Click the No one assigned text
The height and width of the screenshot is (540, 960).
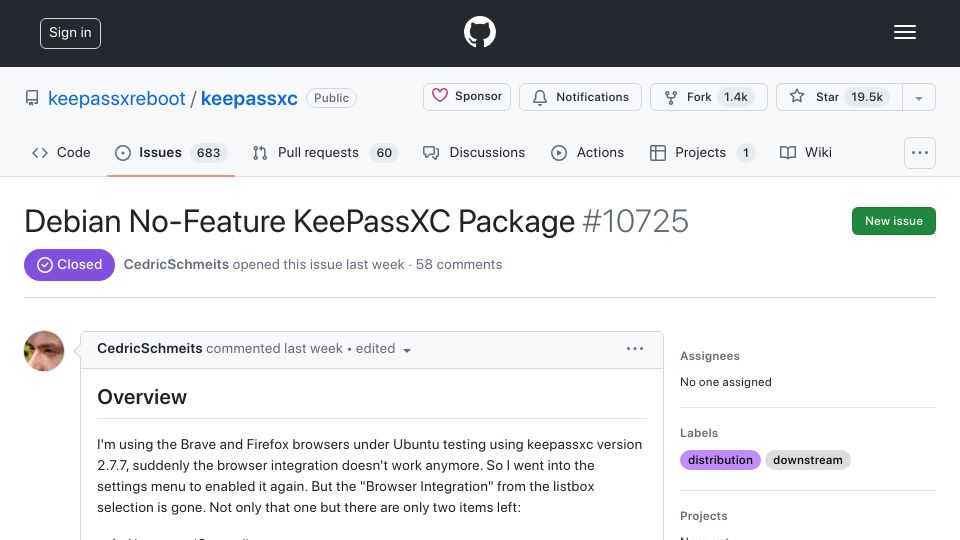click(x=726, y=382)
